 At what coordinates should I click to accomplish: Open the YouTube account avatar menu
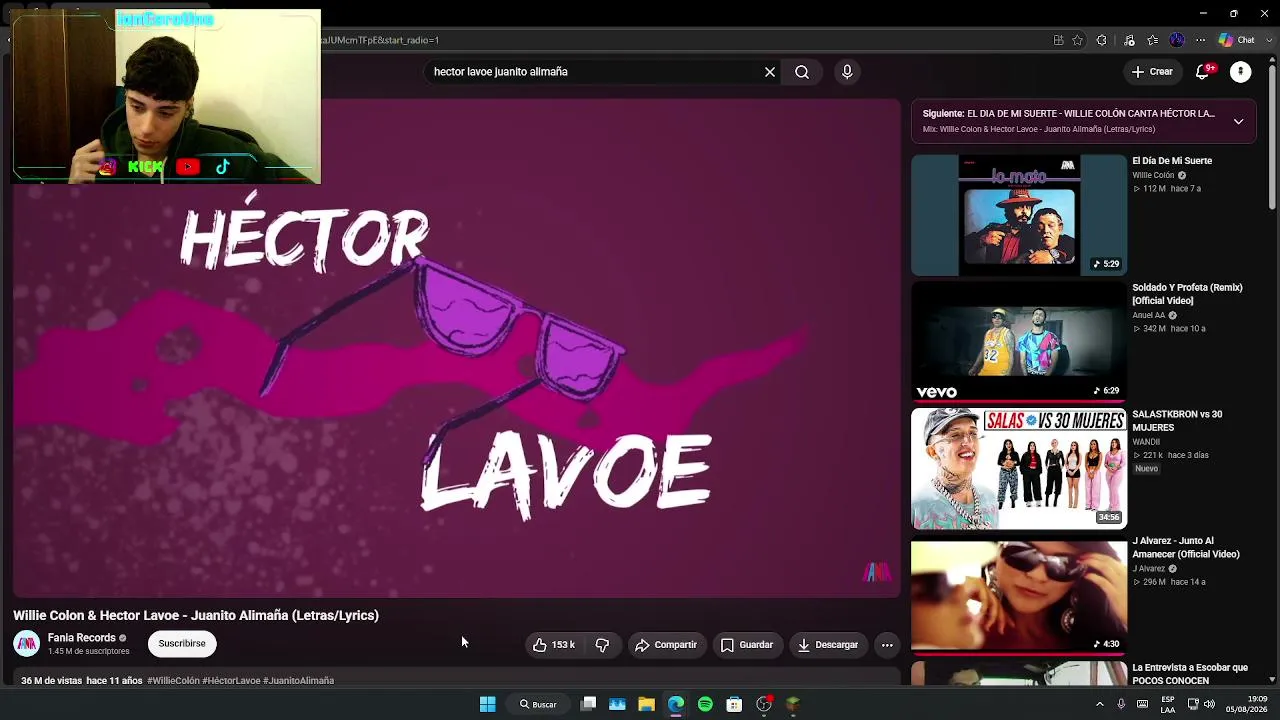point(1240,72)
